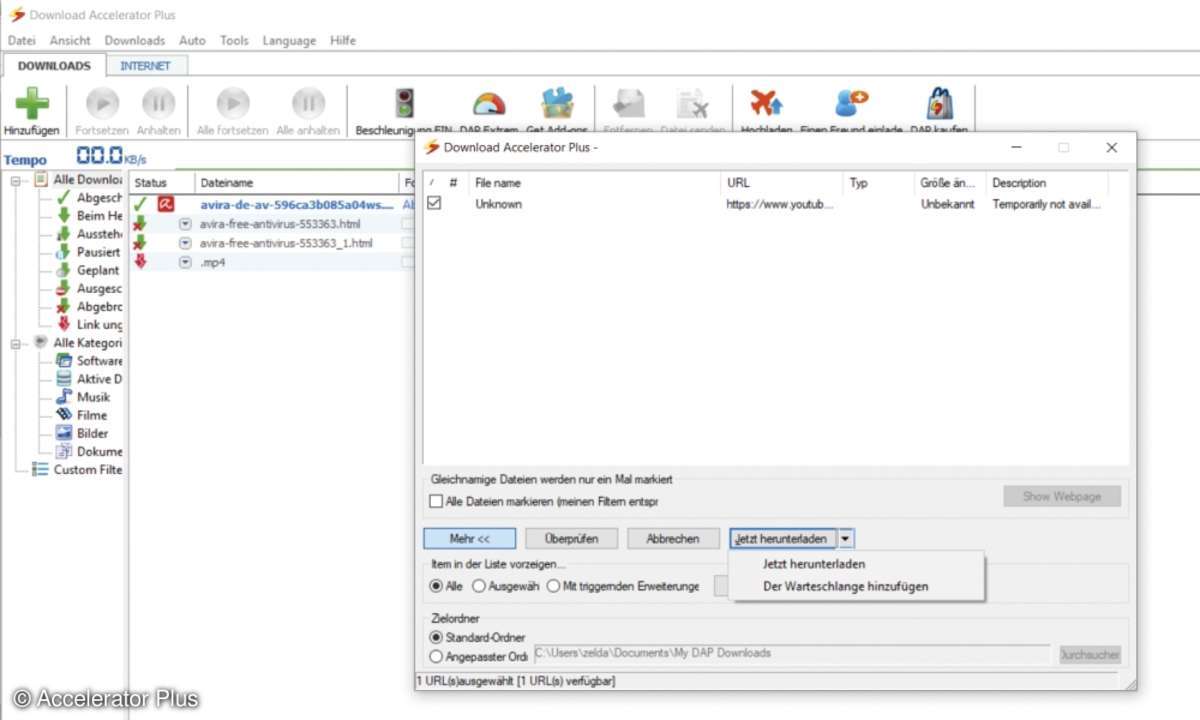This screenshot has width=1200, height=720.
Task: Select the Filme category in sidebar
Action: click(x=82, y=415)
